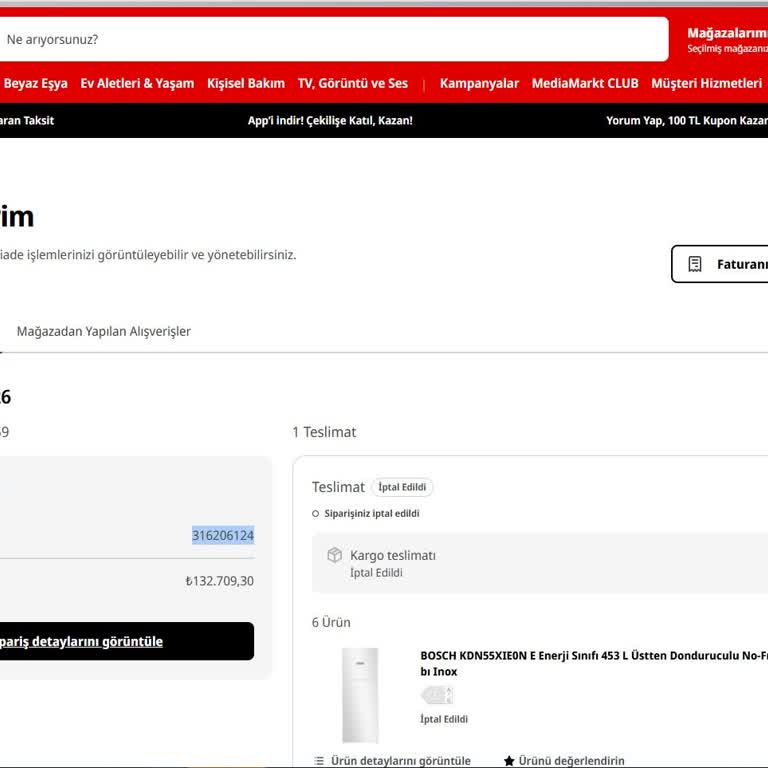768x768 pixels.
Task: Open the BOSCH refrigerator product thumbnail
Action: [x=360, y=695]
